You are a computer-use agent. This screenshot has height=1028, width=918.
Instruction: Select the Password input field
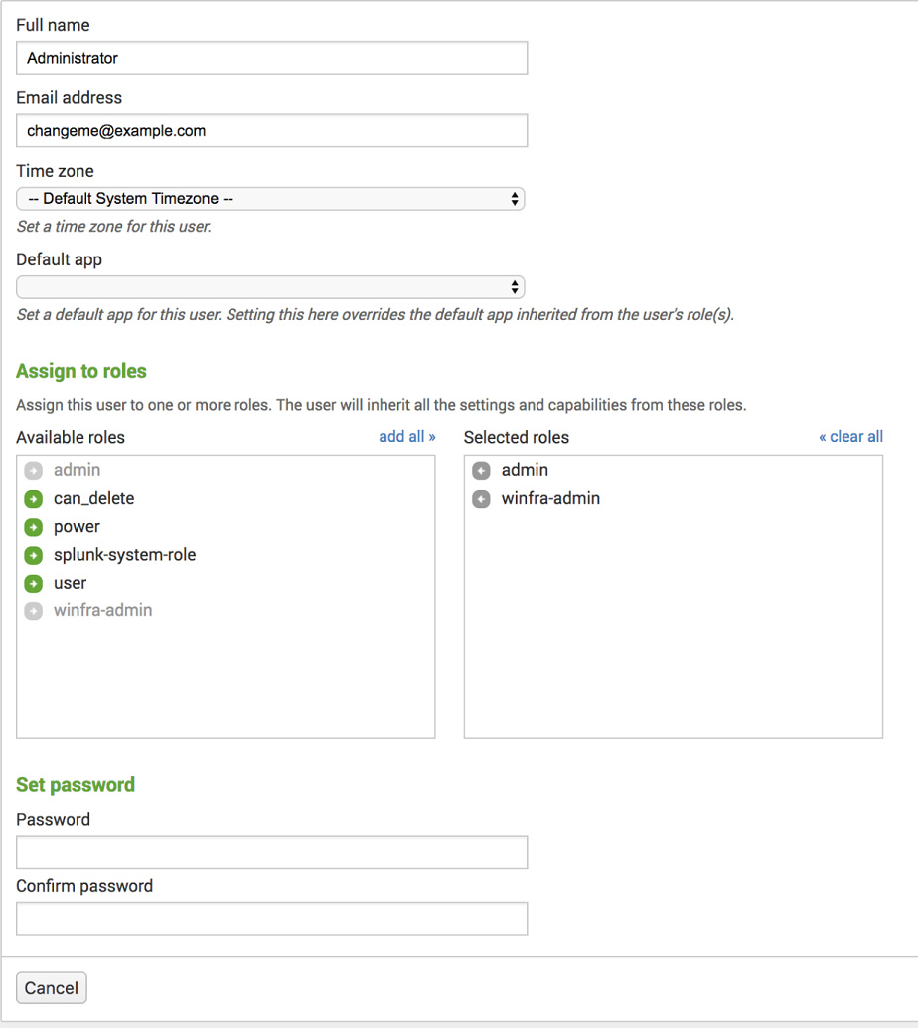[x=272, y=853]
